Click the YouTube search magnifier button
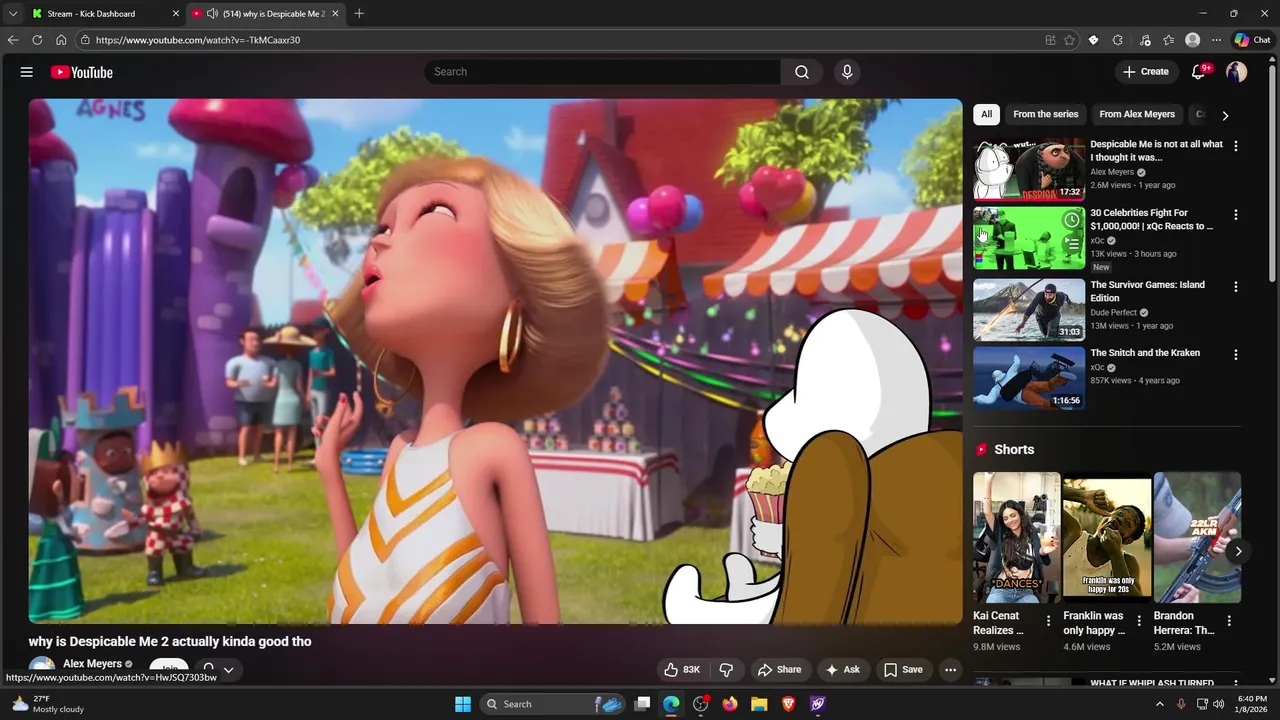The width and height of the screenshot is (1280, 720). [x=802, y=72]
